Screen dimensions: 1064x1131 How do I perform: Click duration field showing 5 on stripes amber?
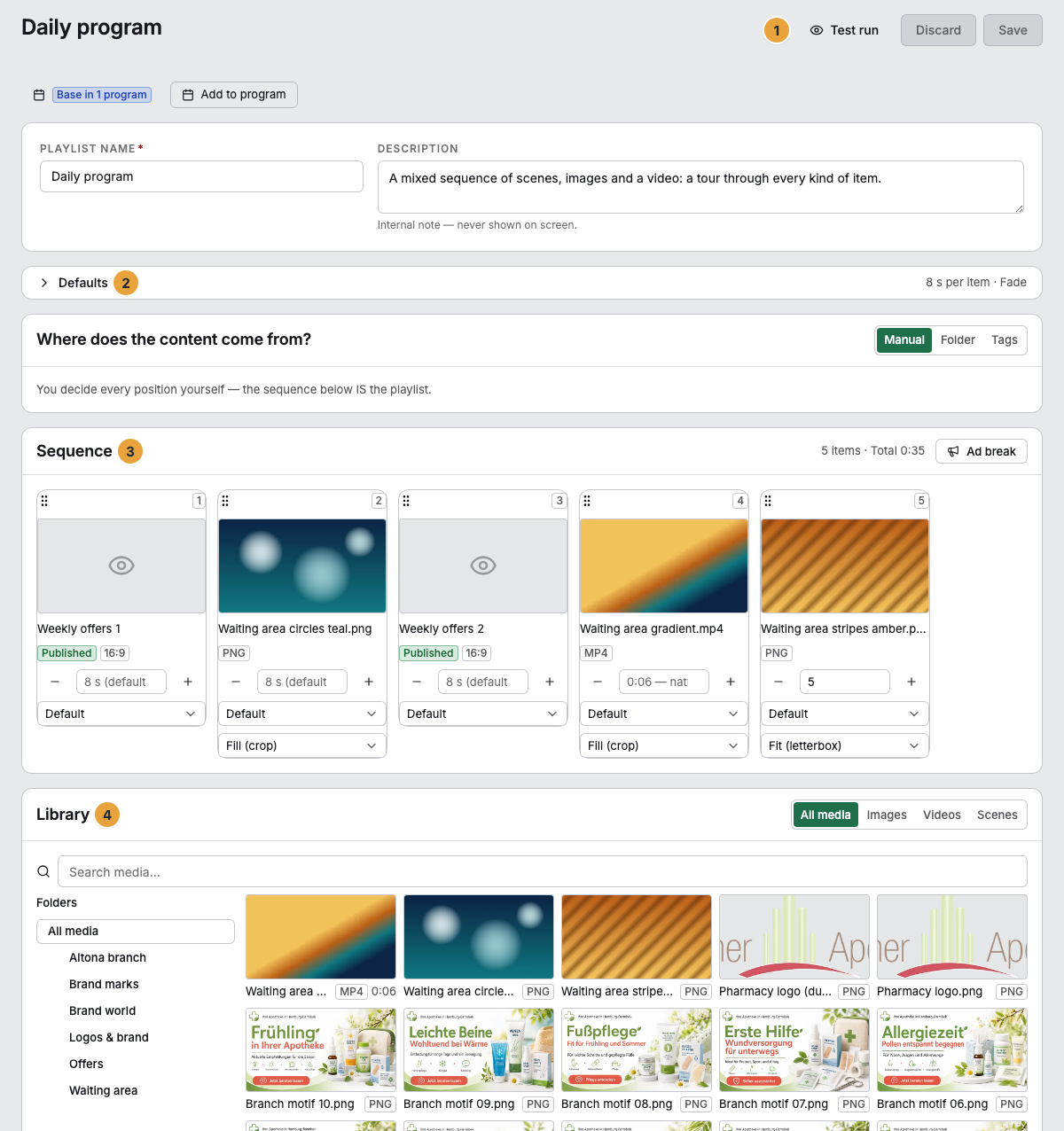point(845,682)
